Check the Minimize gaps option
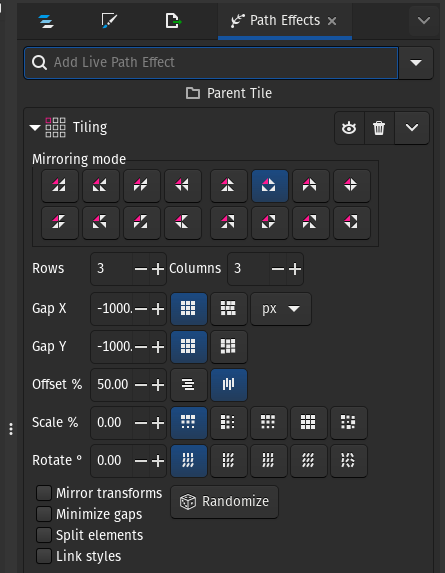This screenshot has width=445, height=573. point(44,514)
